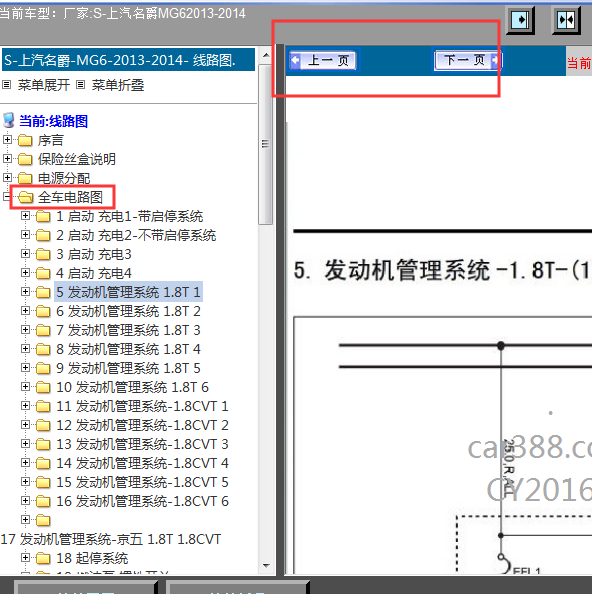The width and height of the screenshot is (592, 594).
Task: Expand 4 启动 充电4 plus box
Action: [25, 273]
